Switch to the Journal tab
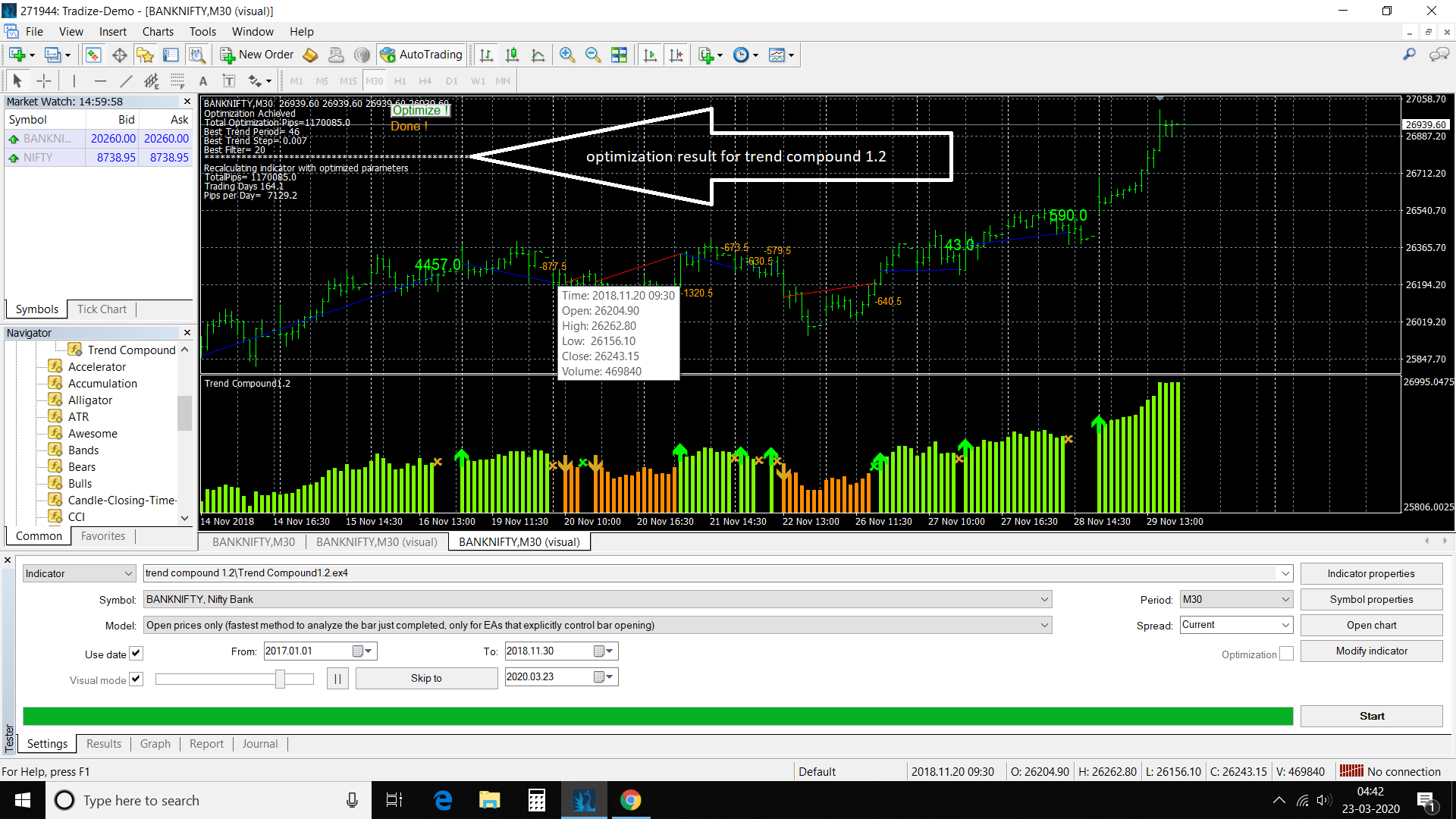Screen dimensions: 1456x819 pyautogui.click(x=259, y=744)
